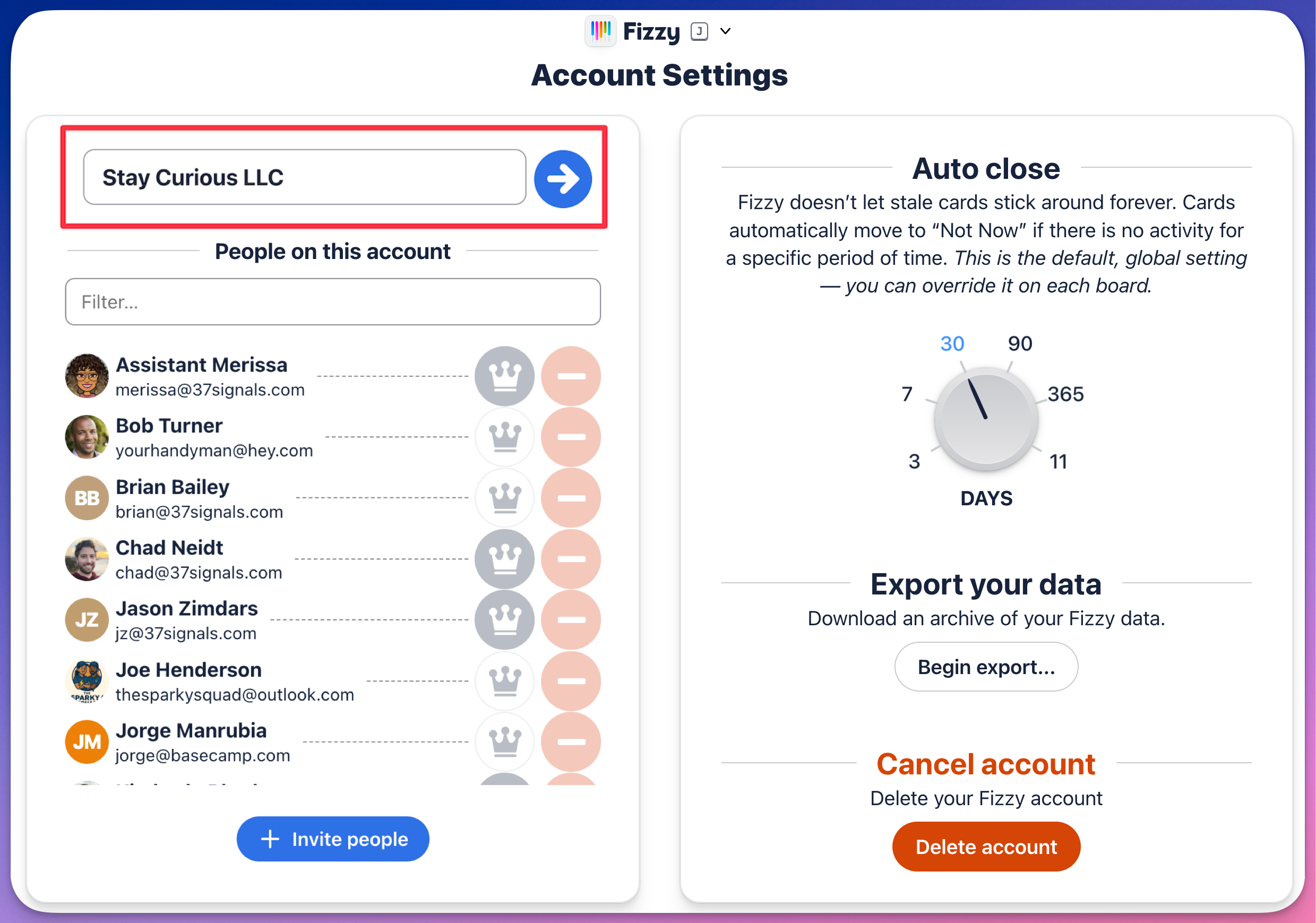Remove Joe Henderson from the account
1316x923 pixels.
[571, 681]
